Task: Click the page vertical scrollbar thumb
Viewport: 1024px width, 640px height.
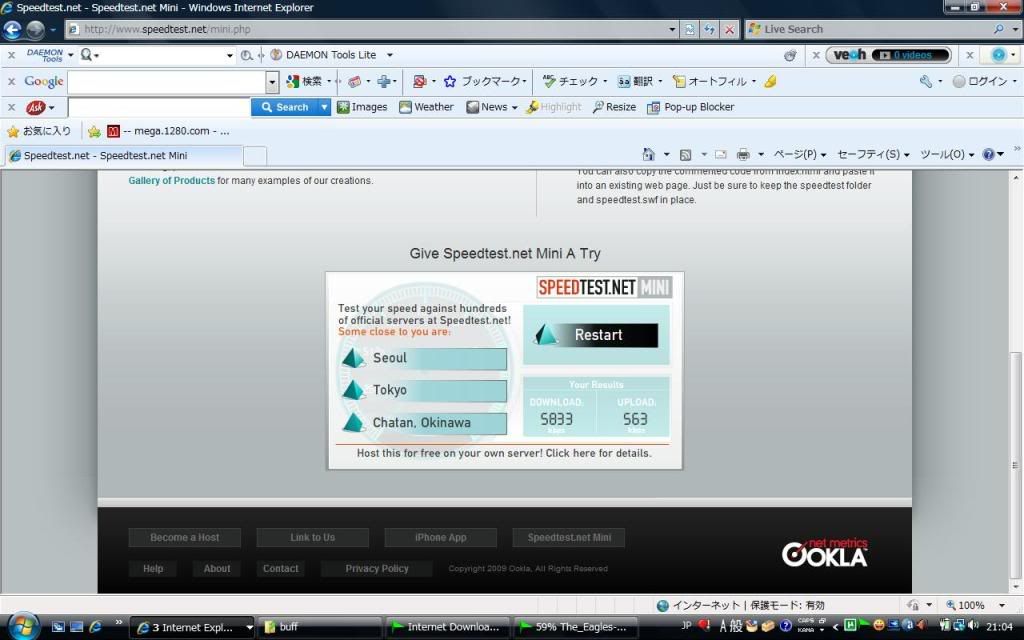Action: coord(1014,465)
